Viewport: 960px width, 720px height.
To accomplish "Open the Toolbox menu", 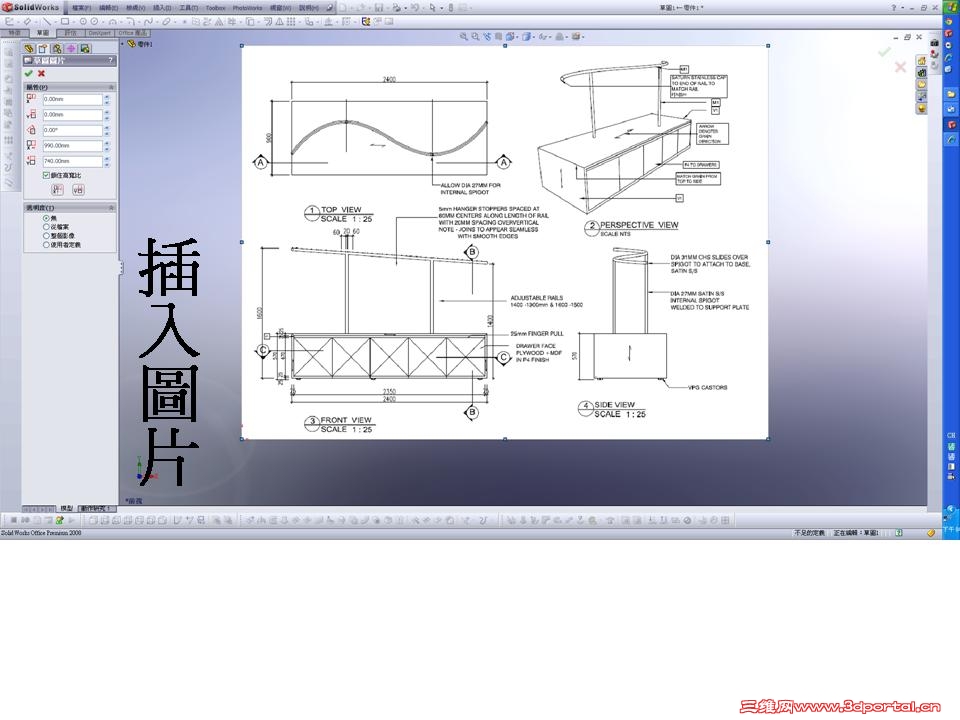I will pyautogui.click(x=216, y=8).
